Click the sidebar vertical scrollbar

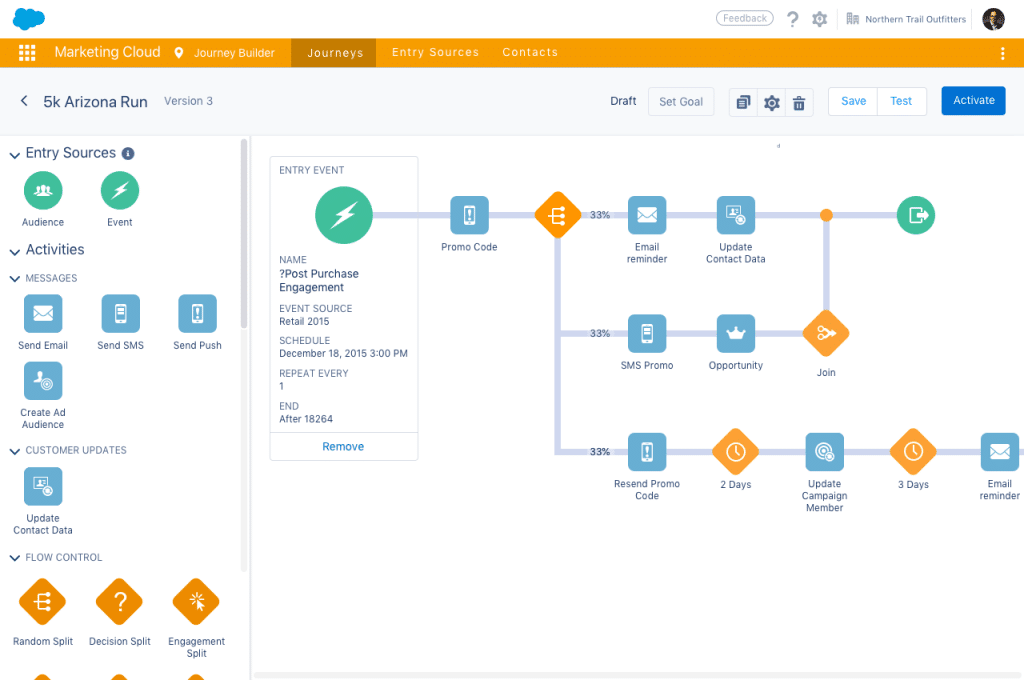coord(244,233)
